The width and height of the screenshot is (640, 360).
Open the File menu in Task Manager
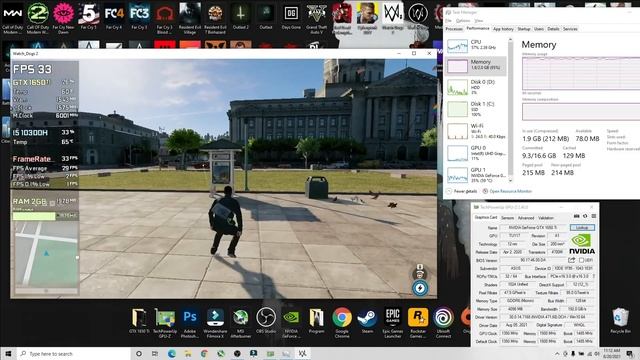point(449,20)
